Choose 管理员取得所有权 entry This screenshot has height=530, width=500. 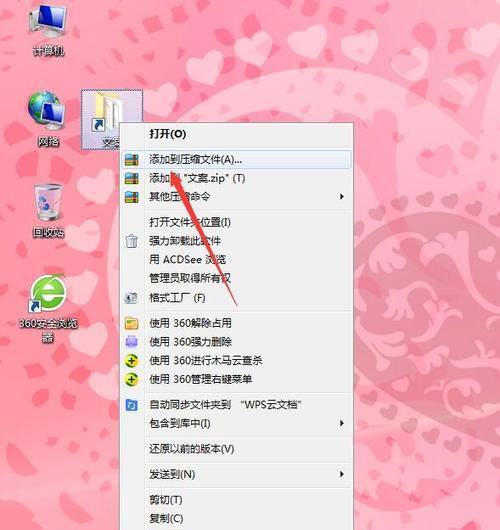(237, 279)
